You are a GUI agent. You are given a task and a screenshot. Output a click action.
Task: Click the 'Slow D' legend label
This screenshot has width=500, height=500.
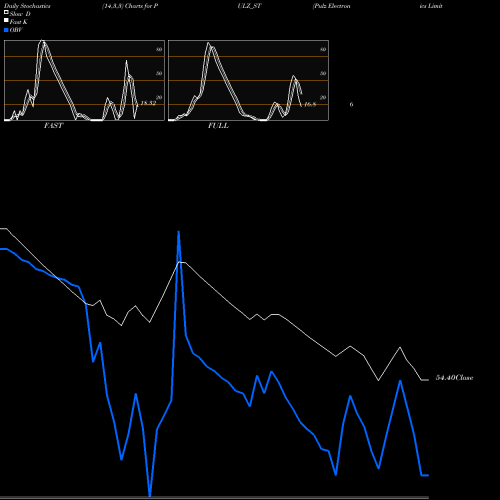click(20, 14)
